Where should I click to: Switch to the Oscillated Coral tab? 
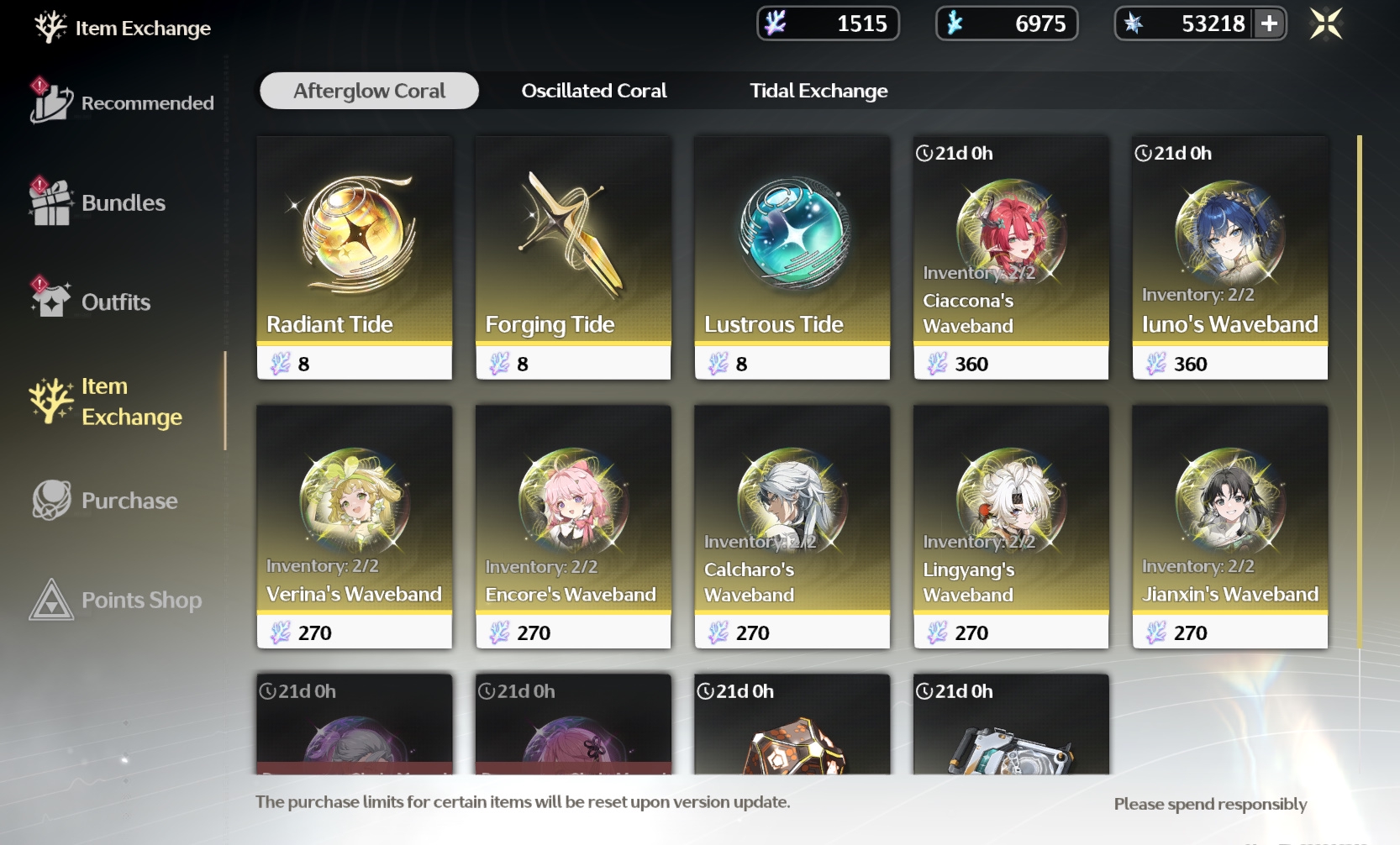click(594, 91)
